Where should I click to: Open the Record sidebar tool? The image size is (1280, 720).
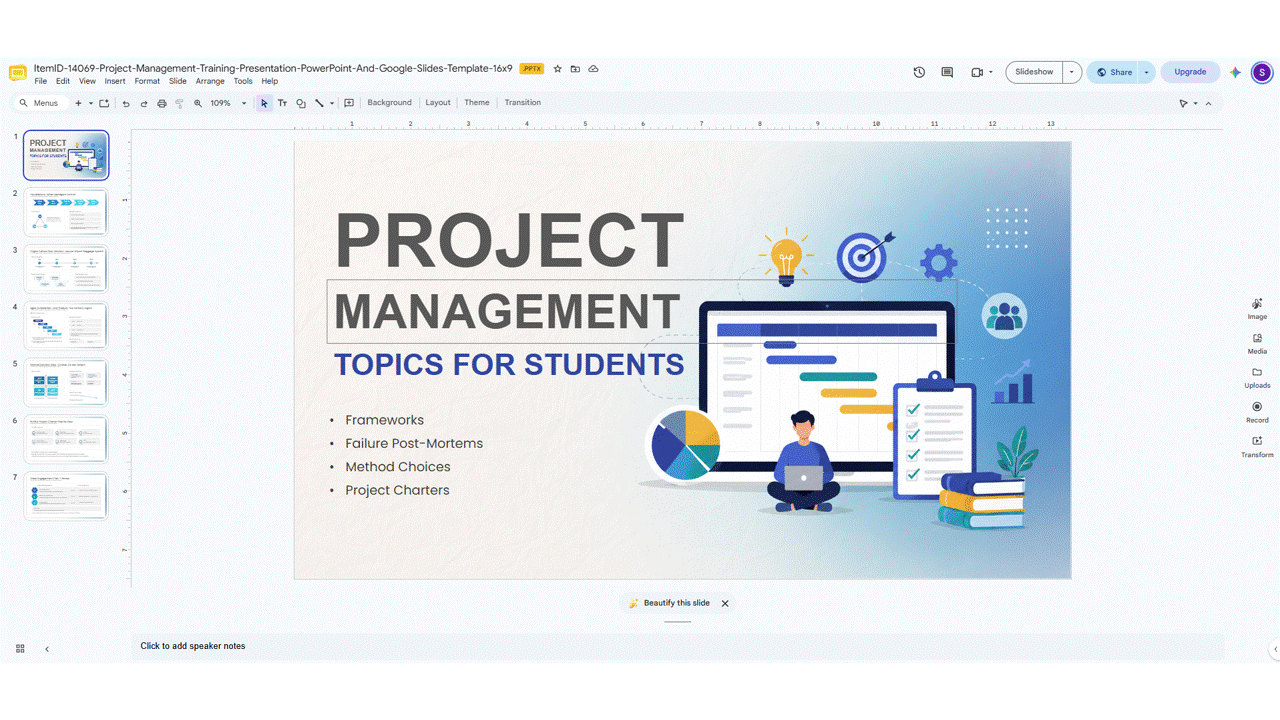(x=1257, y=412)
